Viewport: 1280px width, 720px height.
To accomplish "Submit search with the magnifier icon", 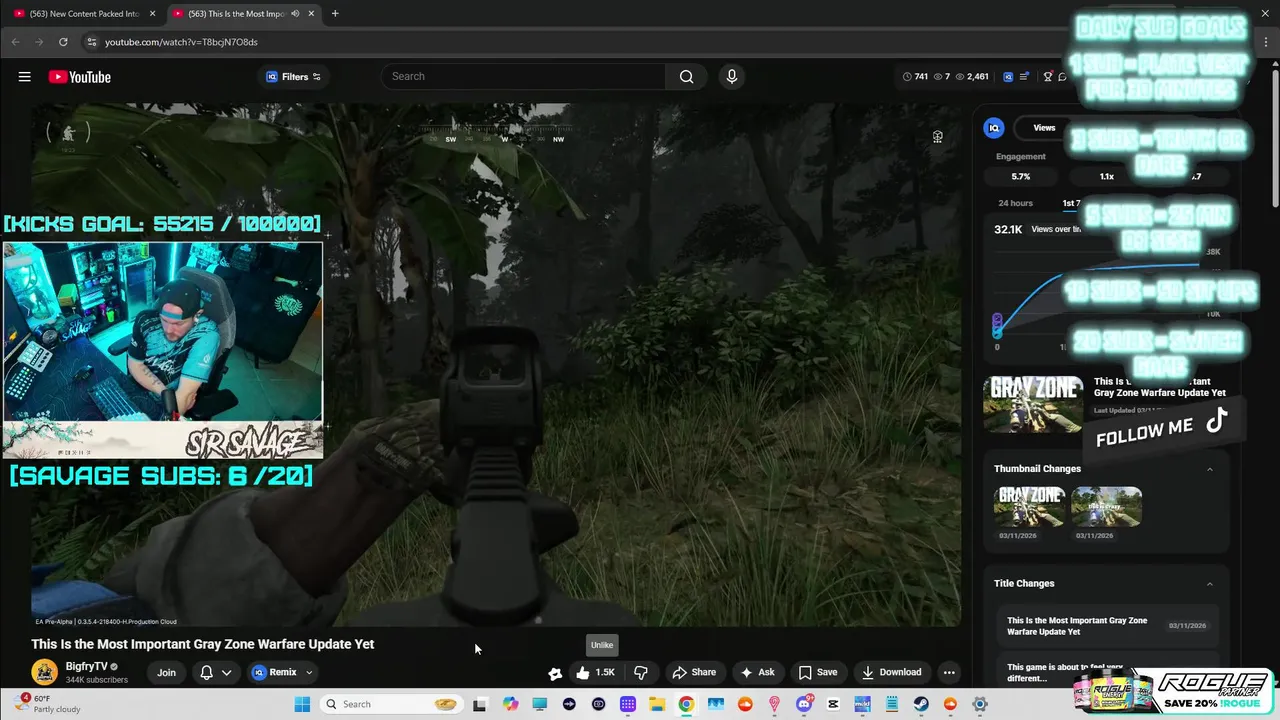I will (686, 76).
